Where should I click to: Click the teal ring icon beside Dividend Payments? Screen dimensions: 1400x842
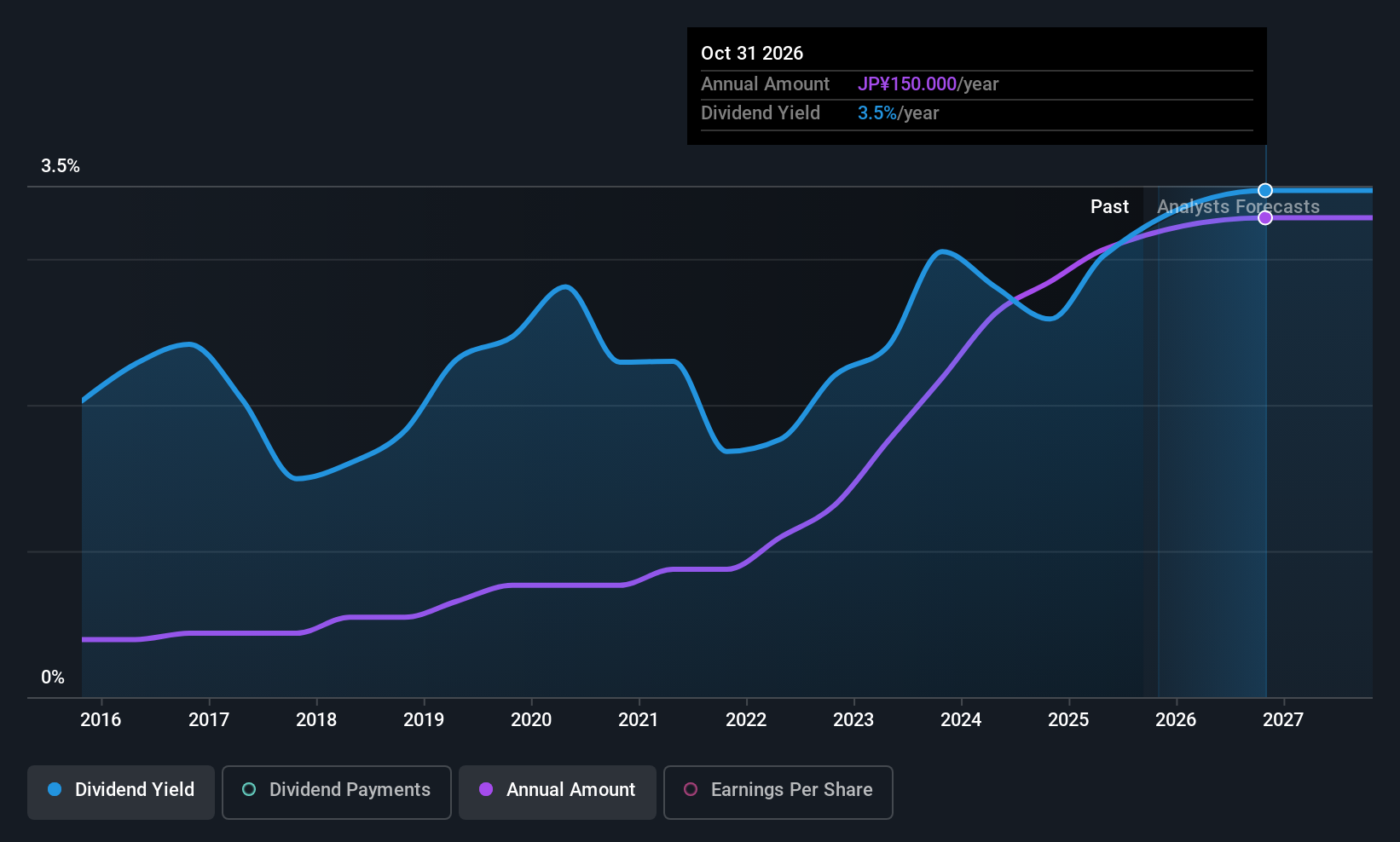coord(249,790)
